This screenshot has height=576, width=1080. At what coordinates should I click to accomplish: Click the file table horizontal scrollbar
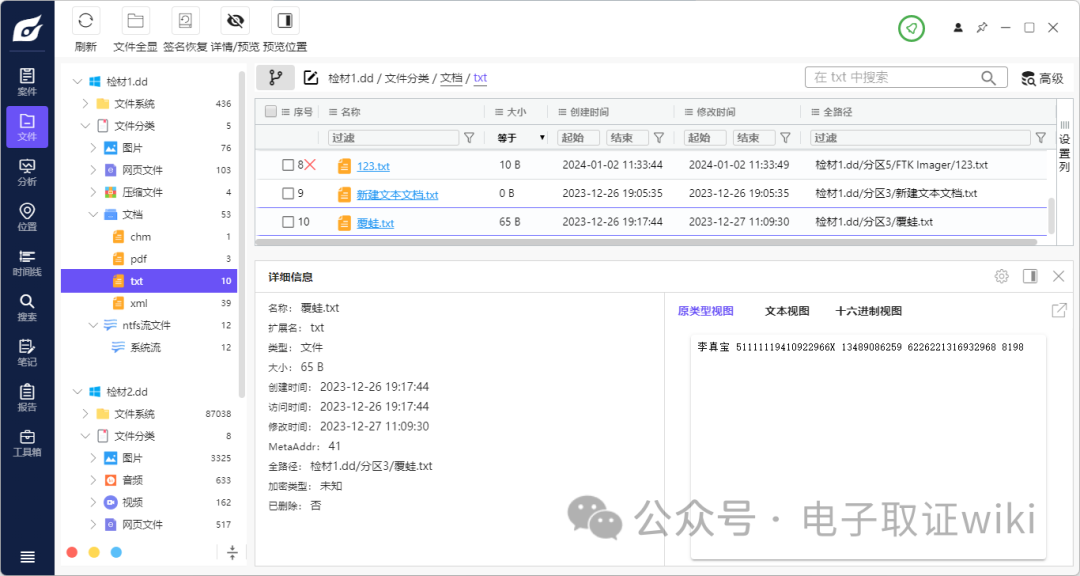pyautogui.click(x=646, y=242)
